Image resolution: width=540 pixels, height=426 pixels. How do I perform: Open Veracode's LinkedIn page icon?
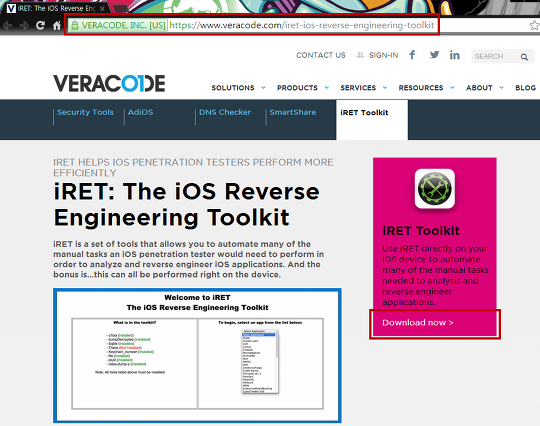coord(455,55)
